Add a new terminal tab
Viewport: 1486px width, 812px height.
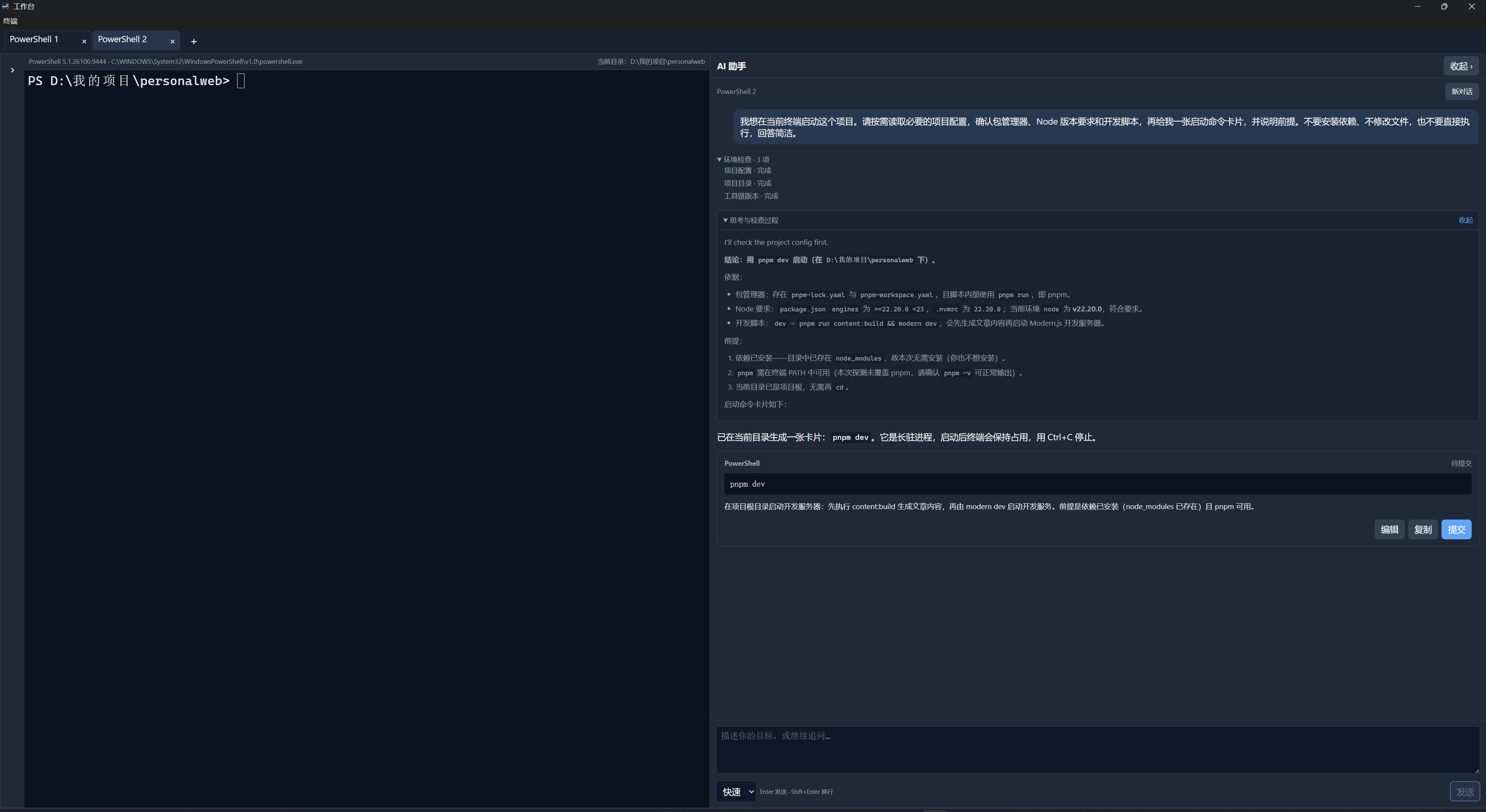pos(194,41)
